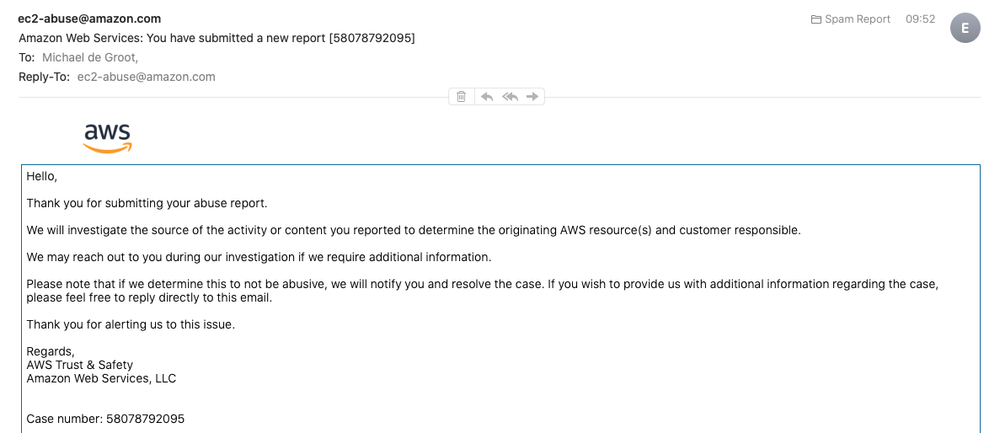The height and width of the screenshot is (433, 1000).
Task: Click sender address ec2-abuse@amazon.com in the header
Action: pos(89,19)
